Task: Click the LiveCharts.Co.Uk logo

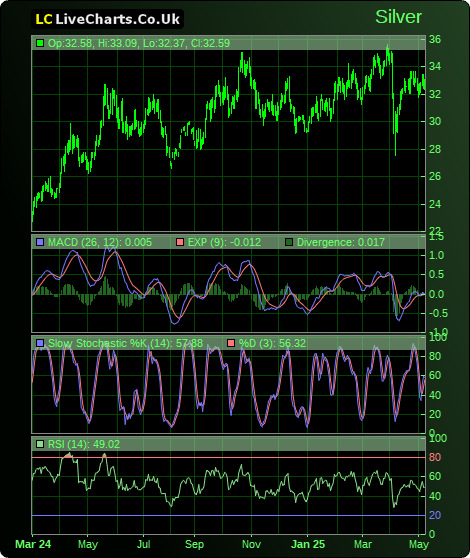Action: pos(107,19)
